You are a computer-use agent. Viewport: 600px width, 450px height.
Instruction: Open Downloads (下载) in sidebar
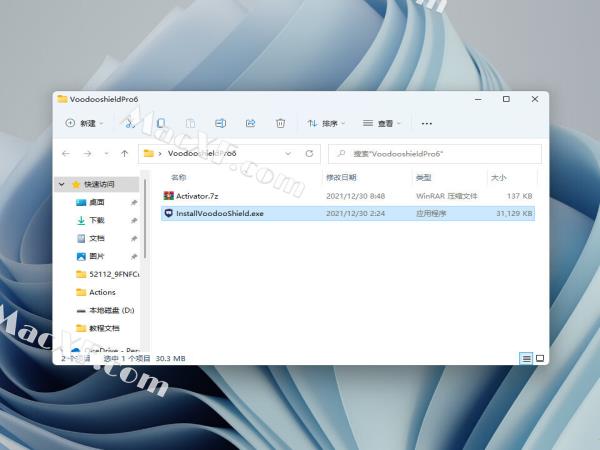click(97, 220)
